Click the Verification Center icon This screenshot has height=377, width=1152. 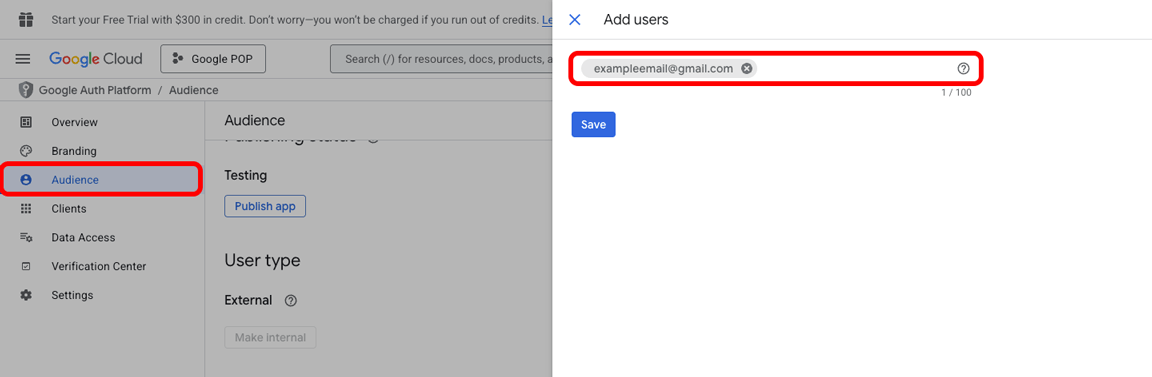click(x=26, y=266)
